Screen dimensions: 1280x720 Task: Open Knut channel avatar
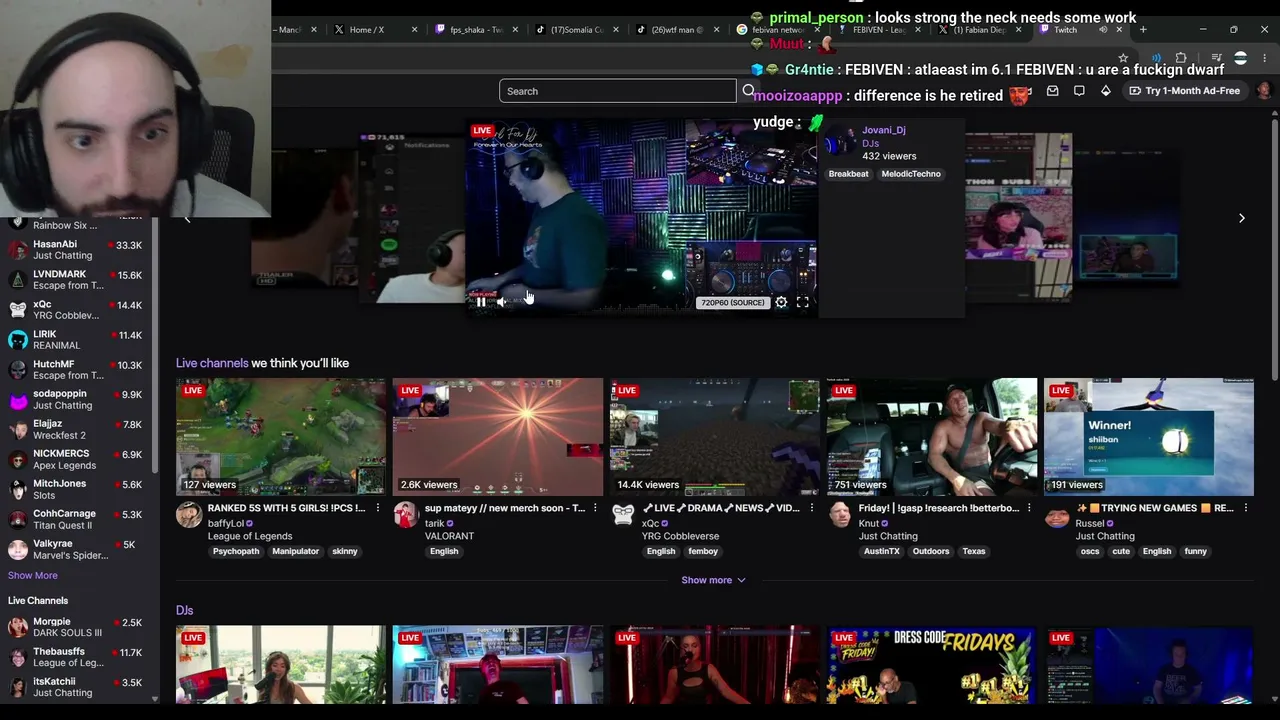pyautogui.click(x=839, y=515)
